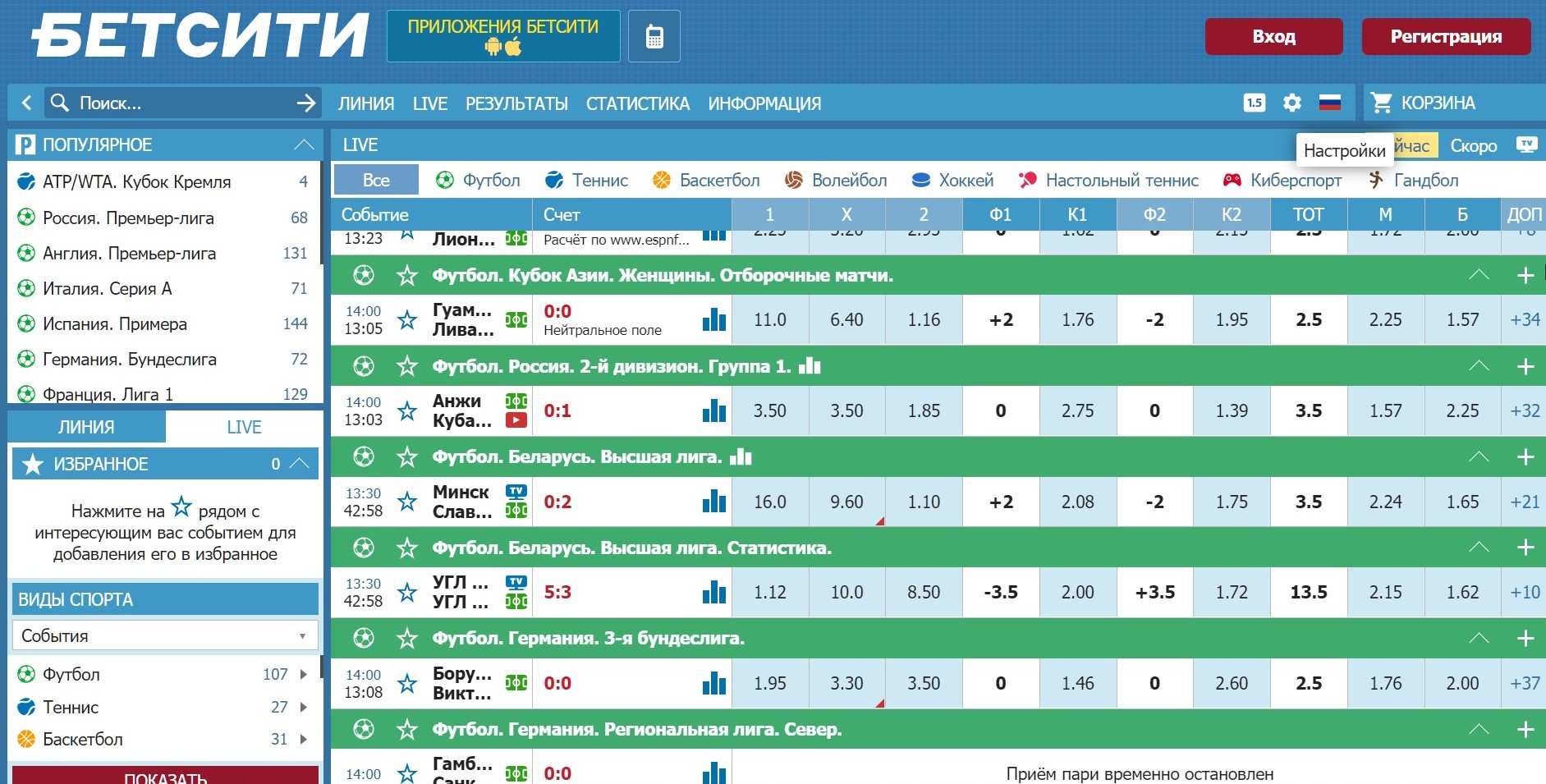Click the Android and Apple apps icons
1546x784 pixels.
click(x=503, y=47)
